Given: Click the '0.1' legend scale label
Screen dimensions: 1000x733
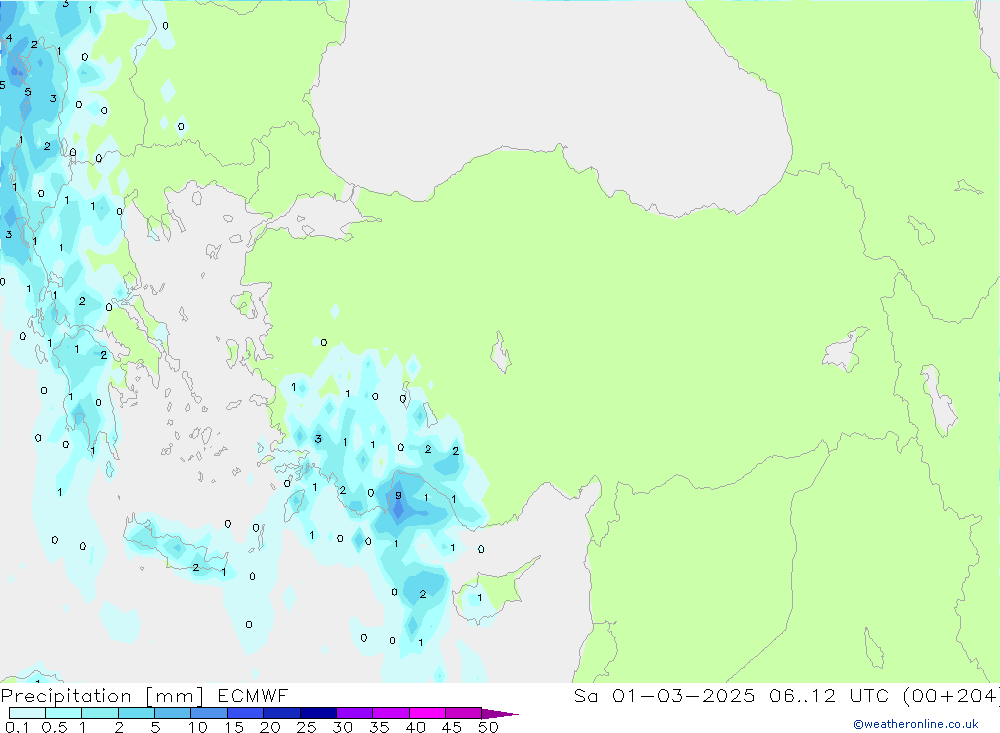Looking at the screenshot, I should (17, 727).
